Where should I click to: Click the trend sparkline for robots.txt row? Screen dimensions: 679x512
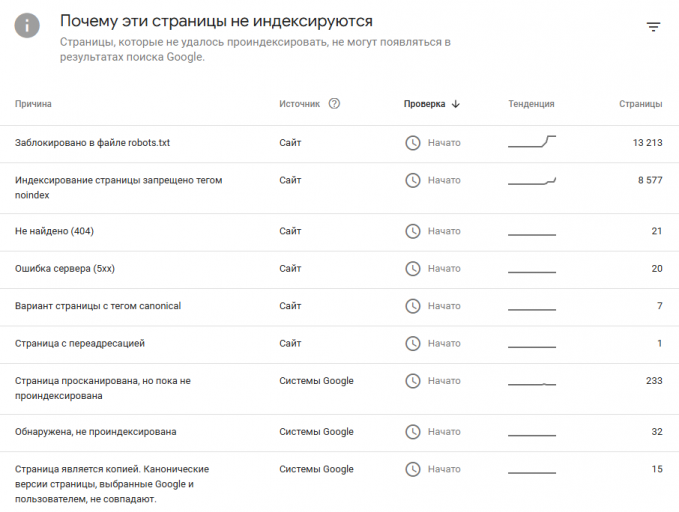coord(532,142)
